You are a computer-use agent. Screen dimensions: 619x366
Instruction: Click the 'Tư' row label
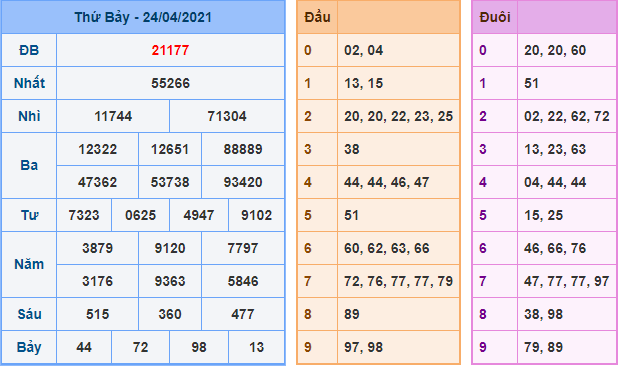pos(29,215)
